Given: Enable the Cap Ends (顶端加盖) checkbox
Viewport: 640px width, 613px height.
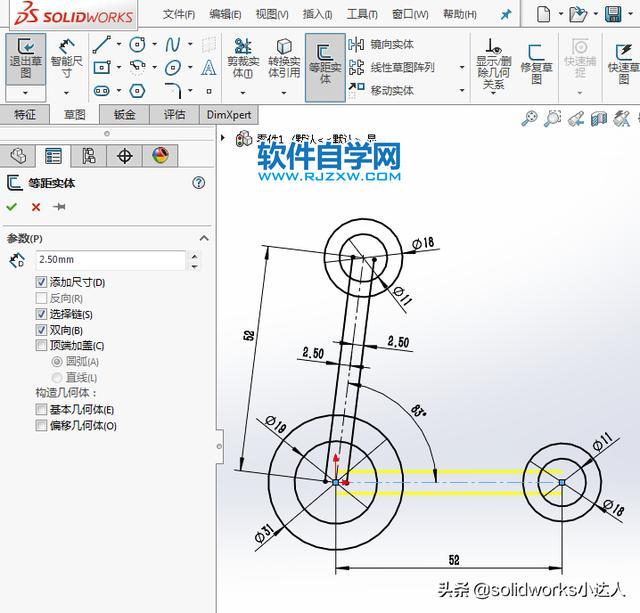Looking at the screenshot, I should coord(41,346).
